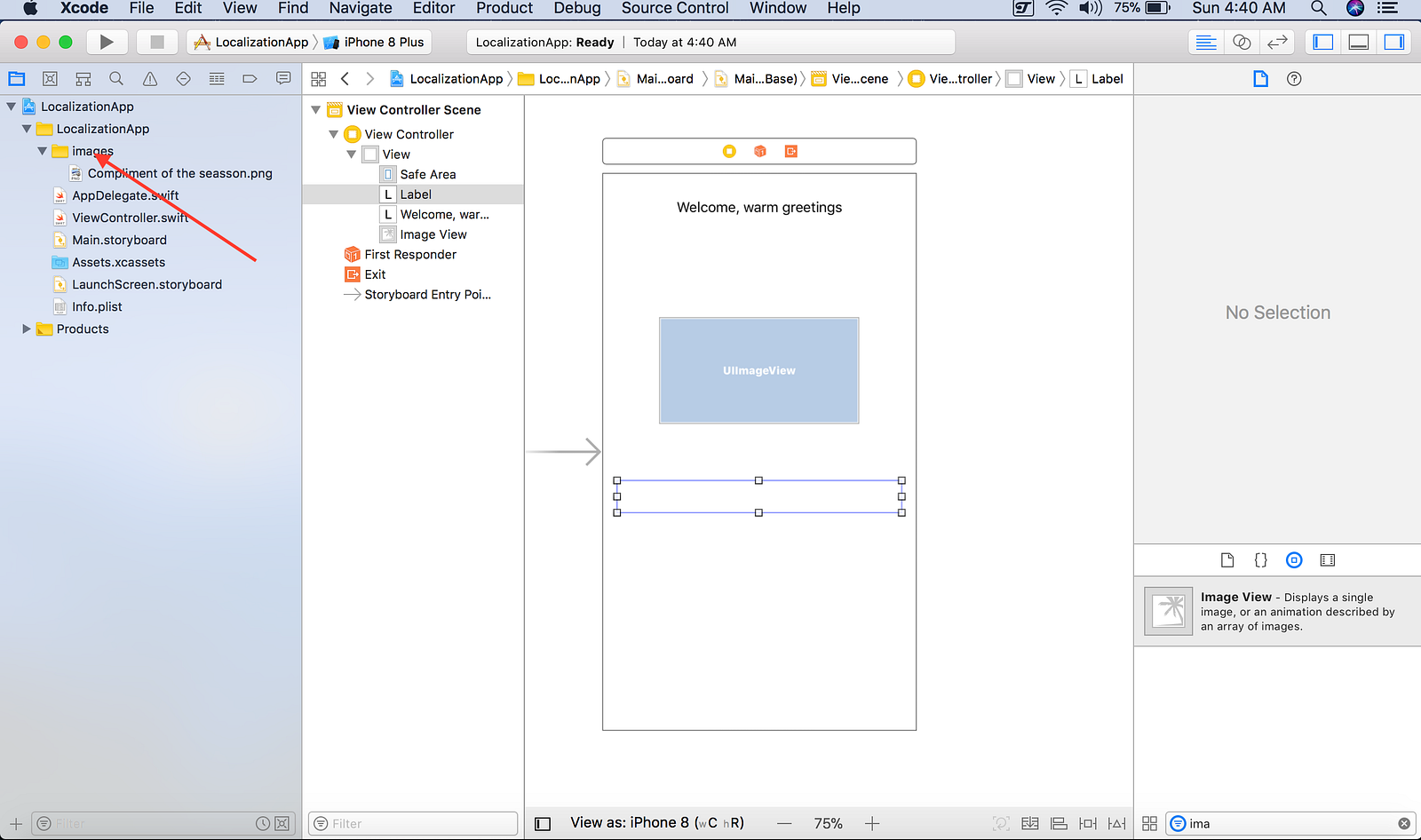Clear the library search field
1421x840 pixels.
click(1404, 824)
